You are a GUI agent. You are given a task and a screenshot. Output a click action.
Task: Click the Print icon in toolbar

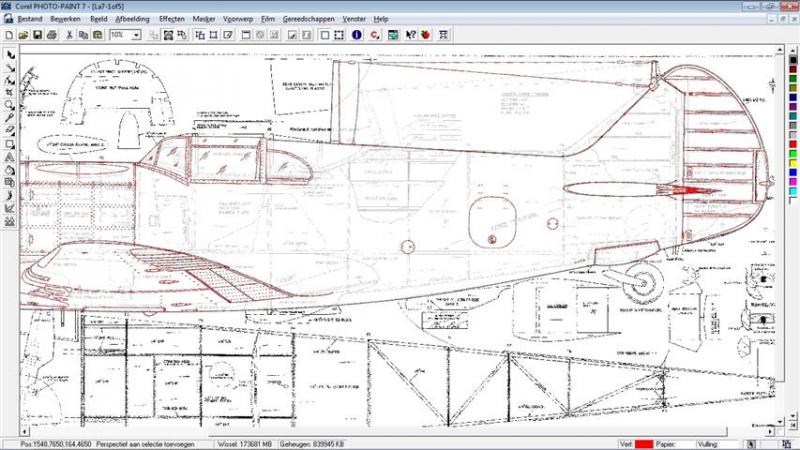52,35
